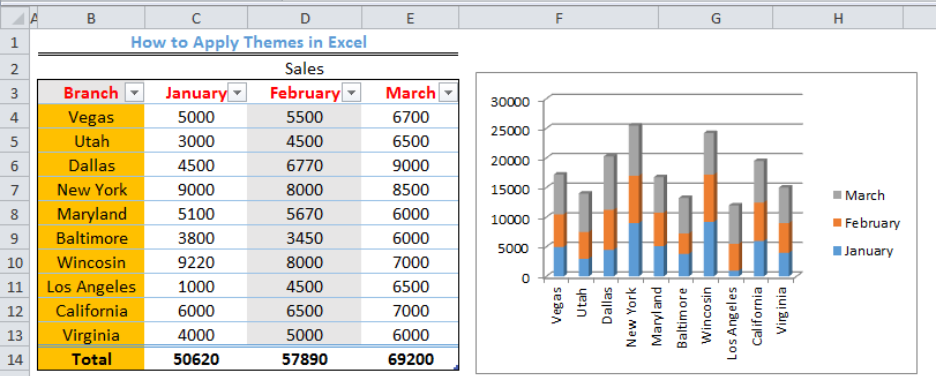Select column F header

click(558, 19)
